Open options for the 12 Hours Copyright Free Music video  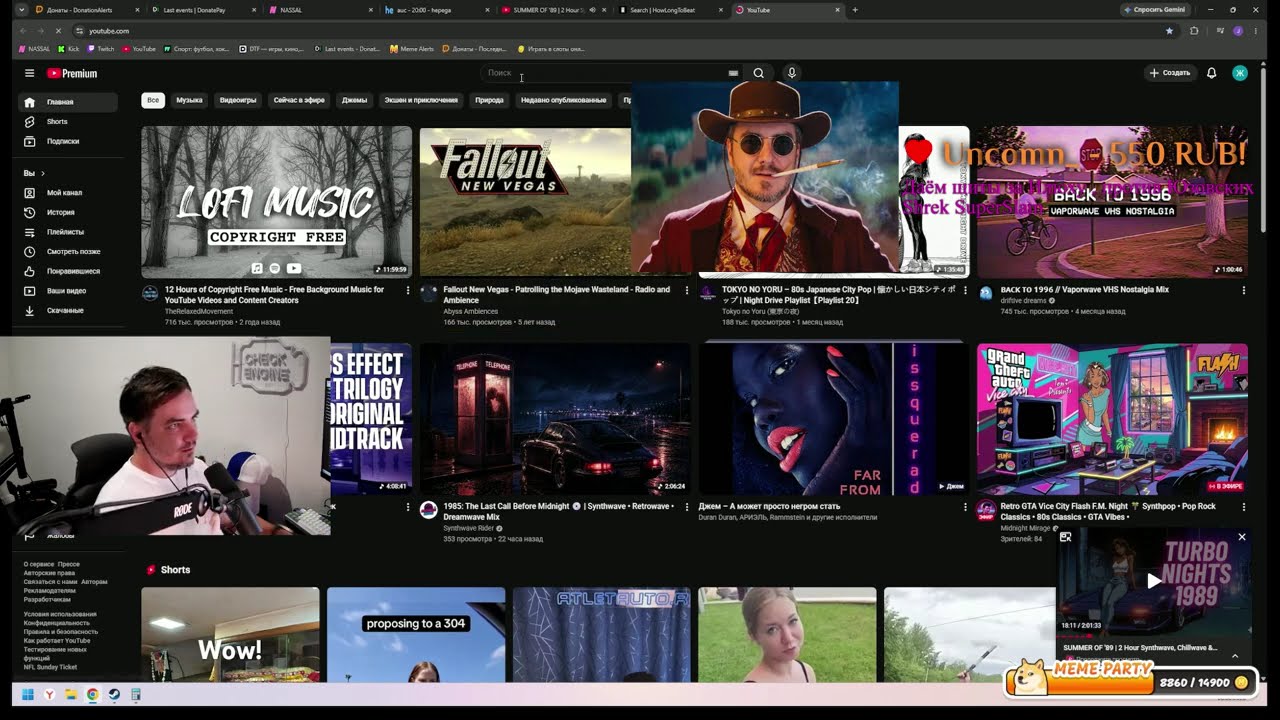coord(407,290)
